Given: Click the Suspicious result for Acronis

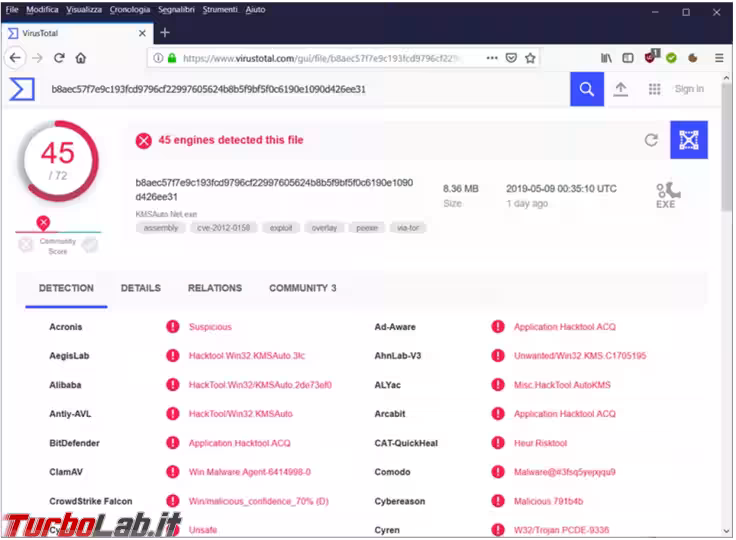Looking at the screenshot, I should click(210, 327).
